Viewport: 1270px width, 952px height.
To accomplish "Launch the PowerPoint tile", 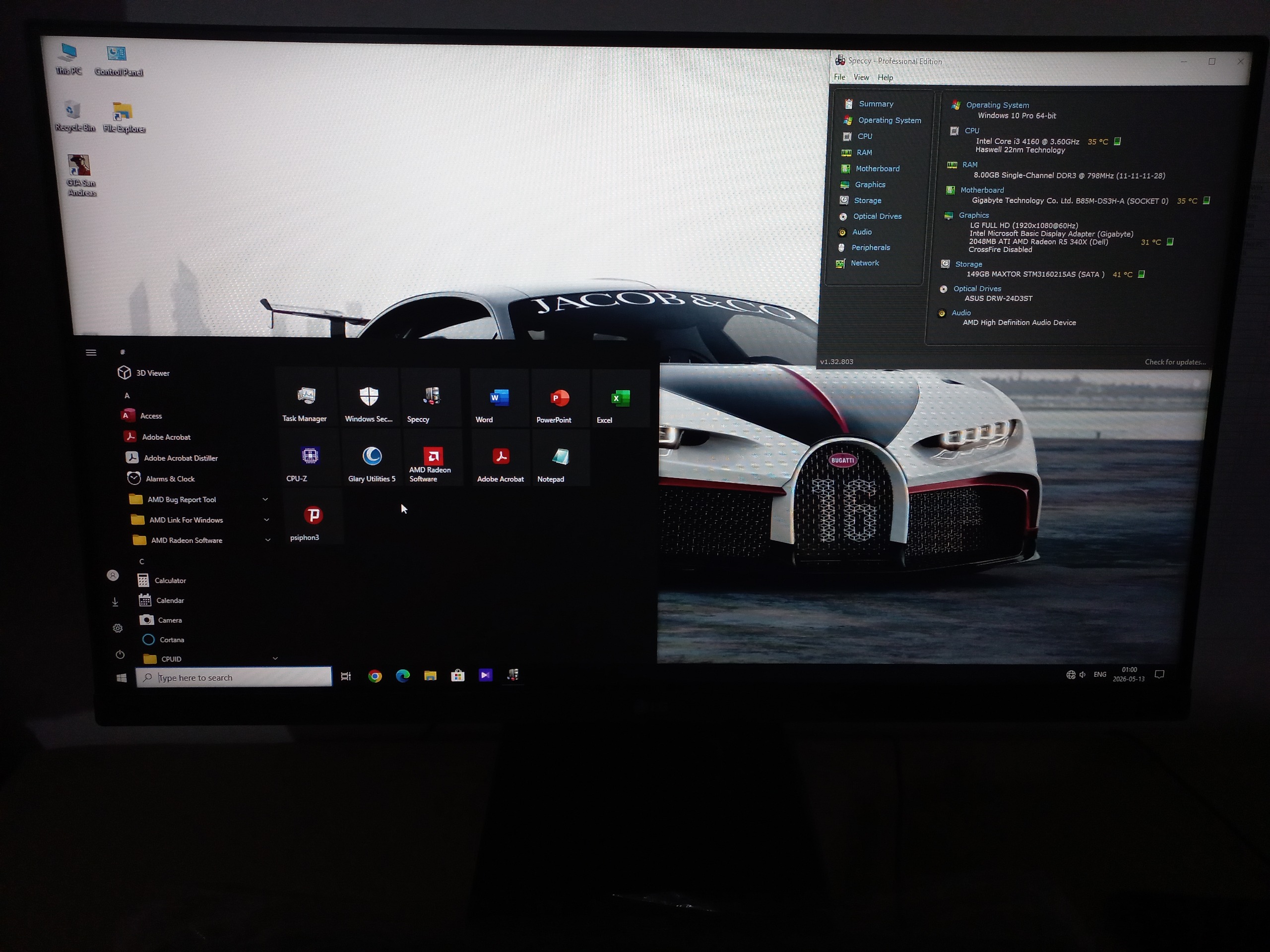I will pyautogui.click(x=560, y=399).
